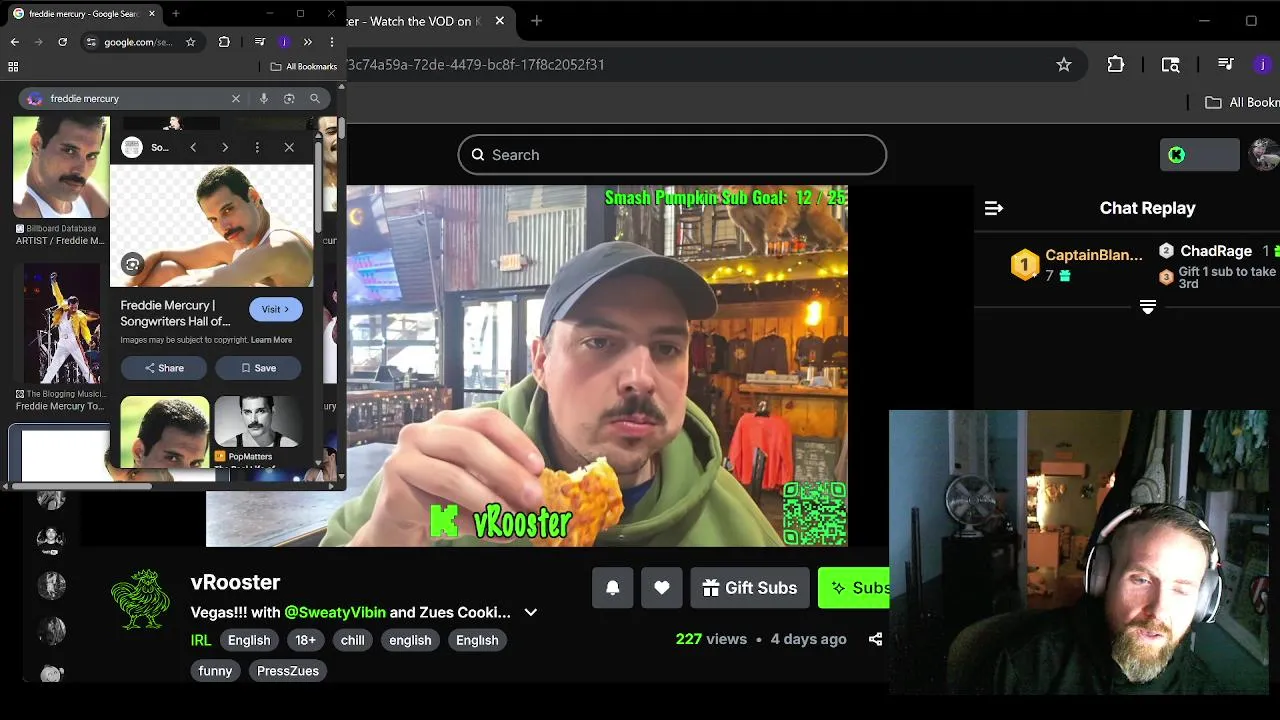Click Learn More copyright link

click(271, 340)
